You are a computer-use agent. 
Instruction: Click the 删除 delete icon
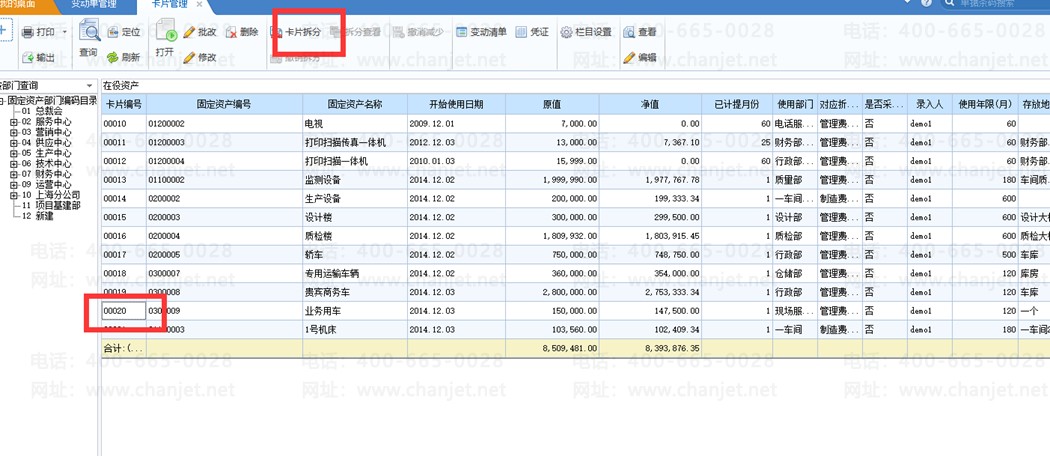[x=230, y=32]
